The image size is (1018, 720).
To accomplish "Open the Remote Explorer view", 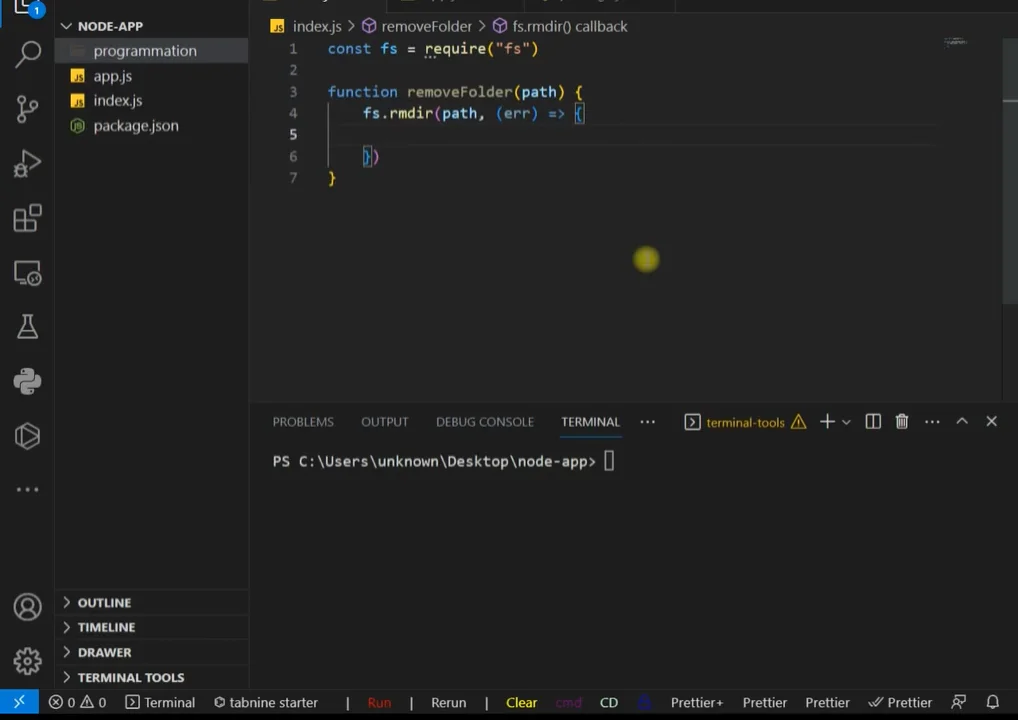I will 27,273.
